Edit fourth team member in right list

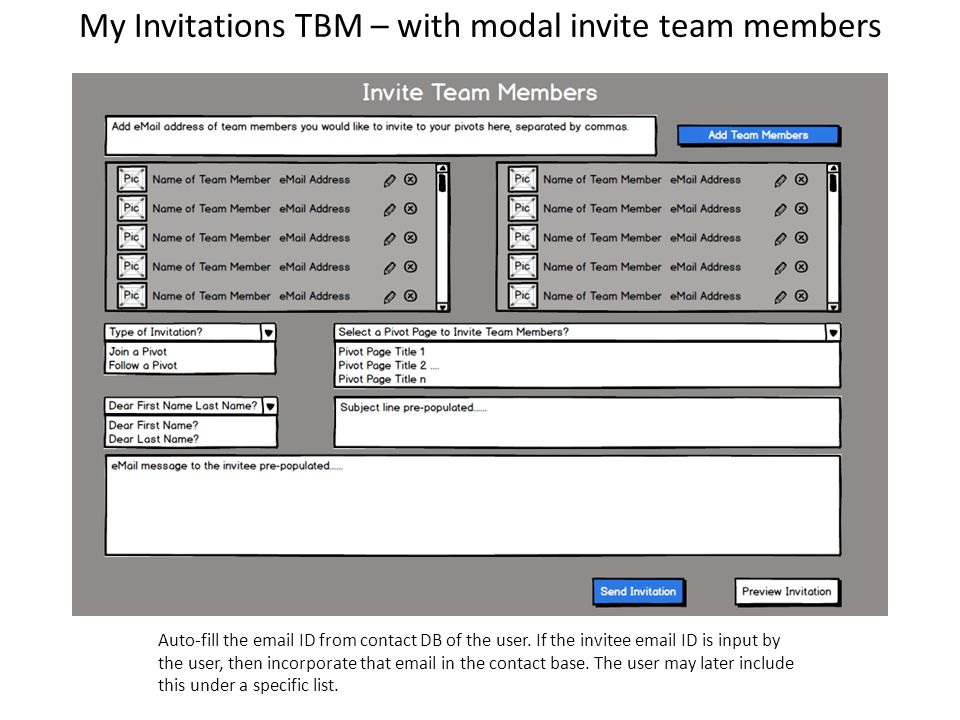coord(780,268)
